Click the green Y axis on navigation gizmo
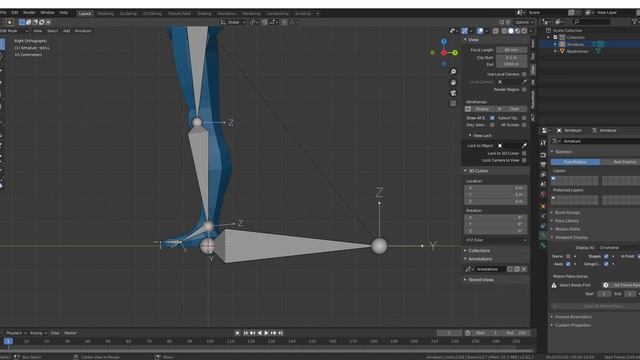 [x=455, y=53]
